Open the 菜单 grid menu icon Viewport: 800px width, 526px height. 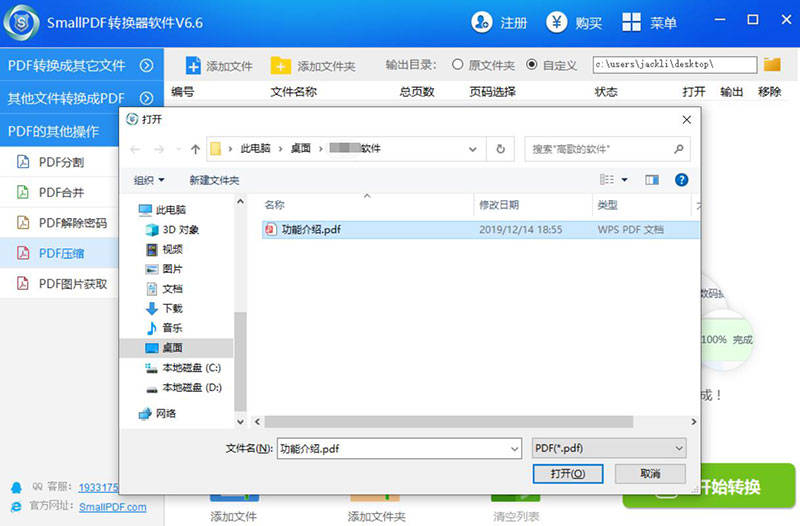click(x=631, y=22)
